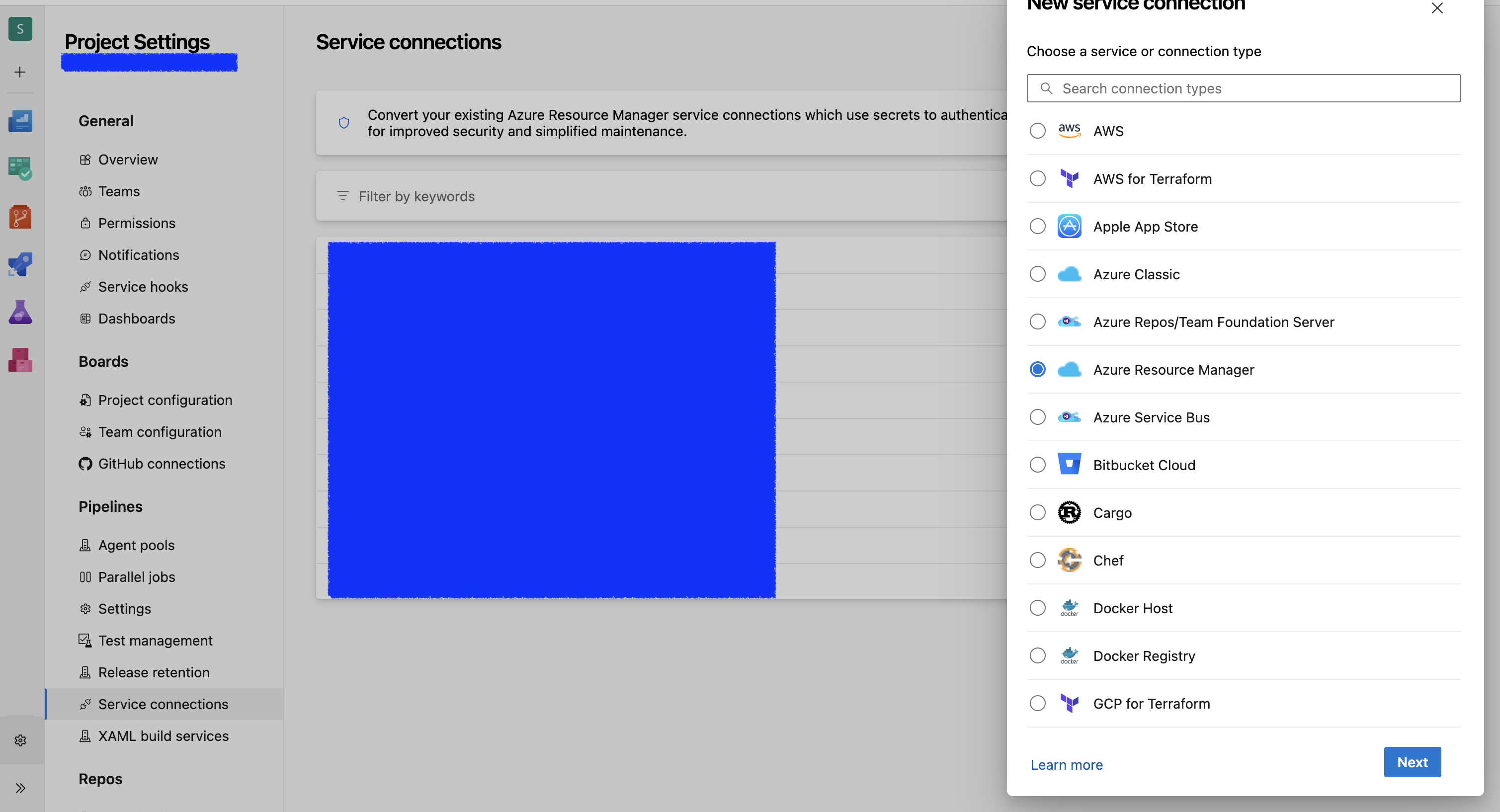
Task: Click the plus icon to add new item
Action: pyautogui.click(x=20, y=72)
